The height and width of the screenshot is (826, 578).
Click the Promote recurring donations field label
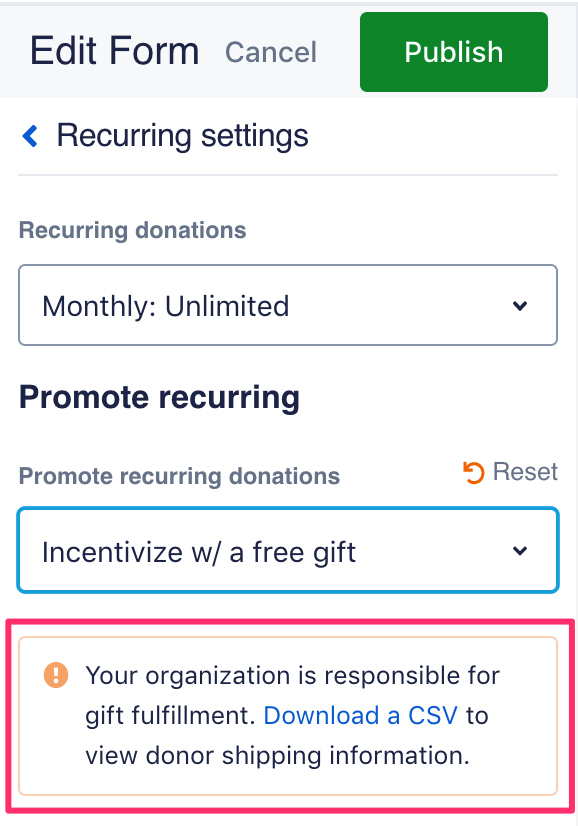point(179,476)
